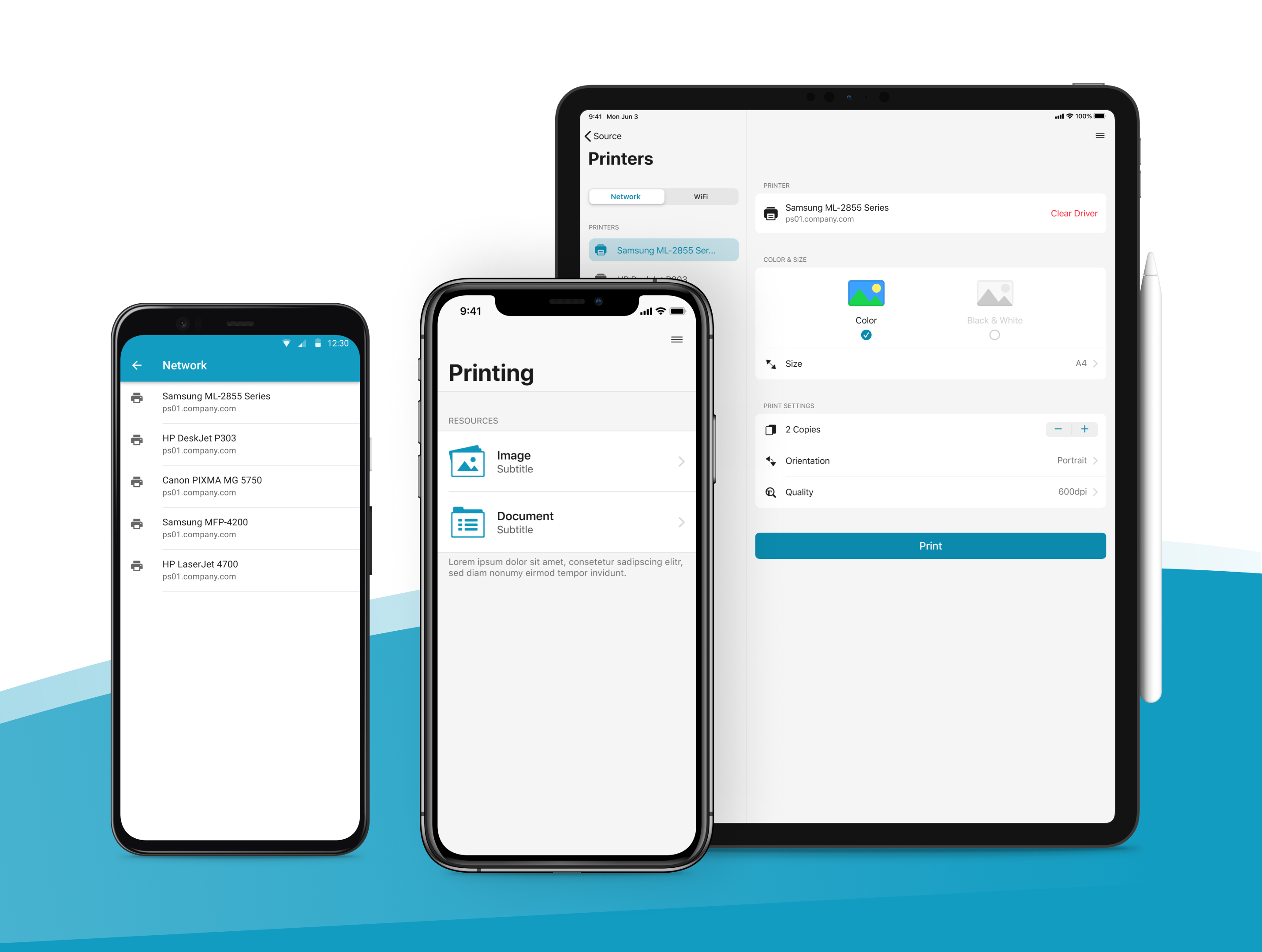Select Color print mode radio button

coord(866,335)
